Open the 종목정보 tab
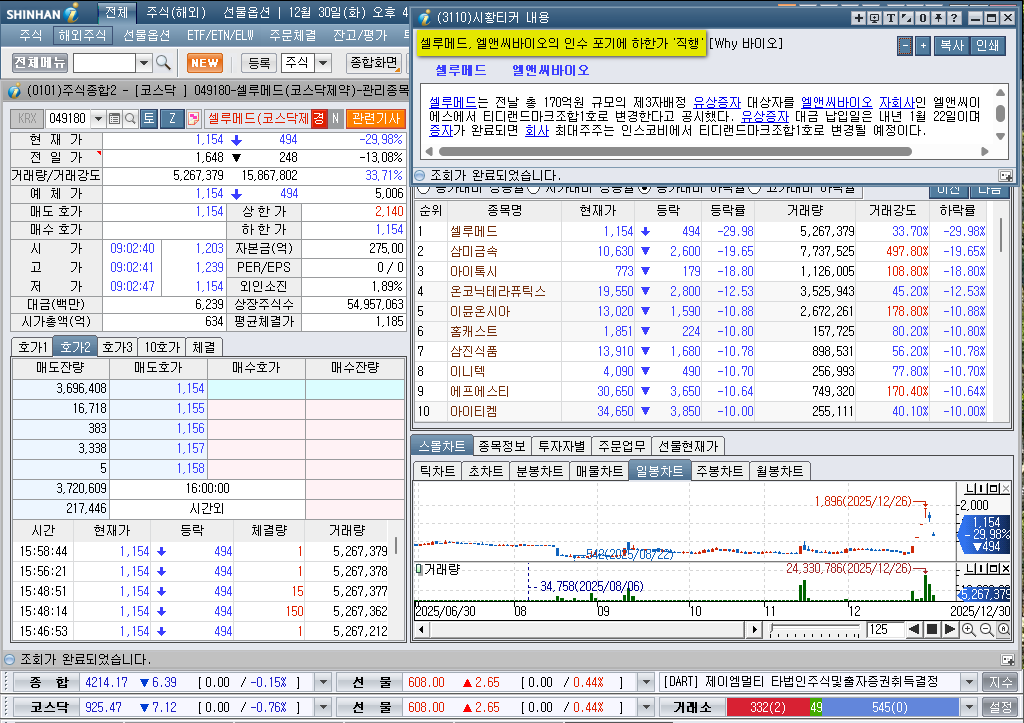1024x723 pixels. pyautogui.click(x=502, y=446)
